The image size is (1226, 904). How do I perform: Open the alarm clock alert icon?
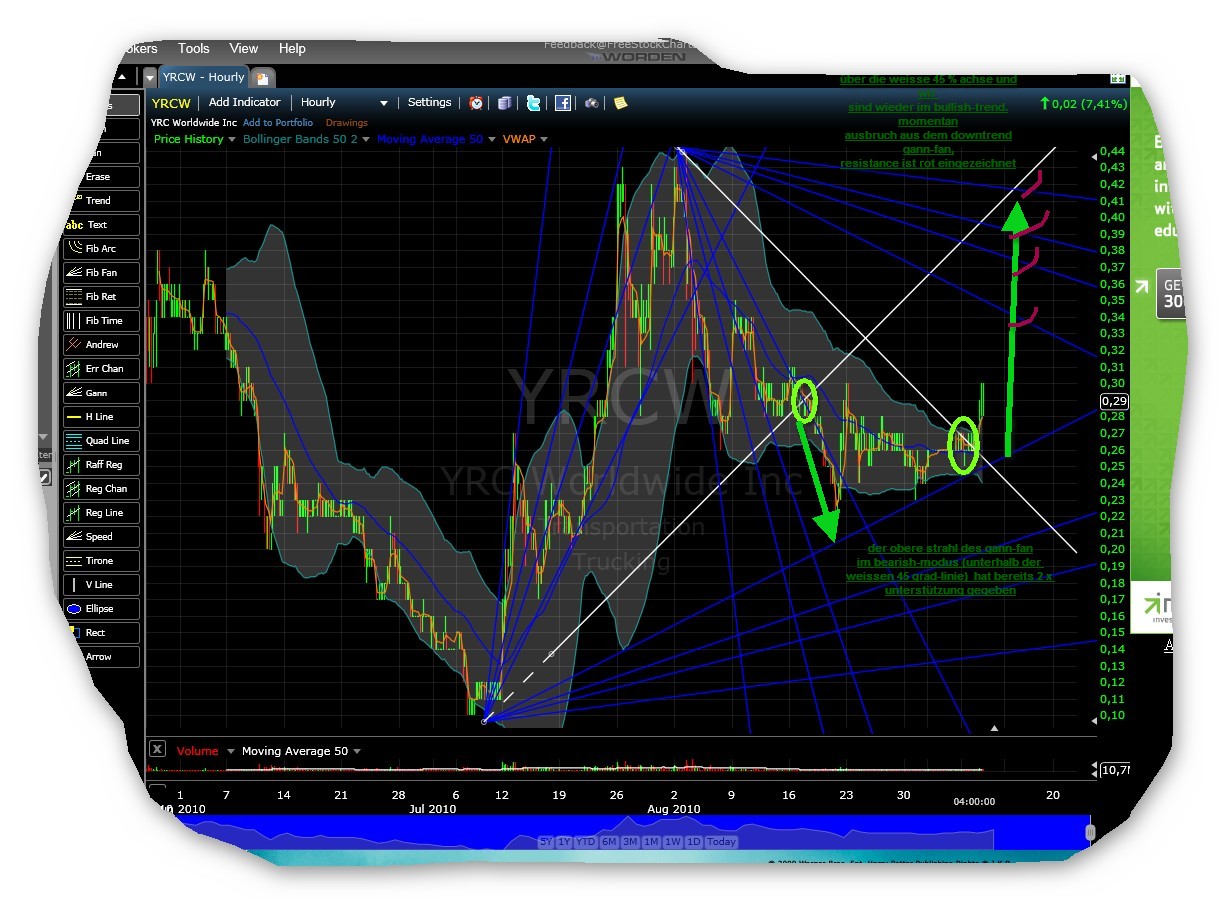[475, 102]
